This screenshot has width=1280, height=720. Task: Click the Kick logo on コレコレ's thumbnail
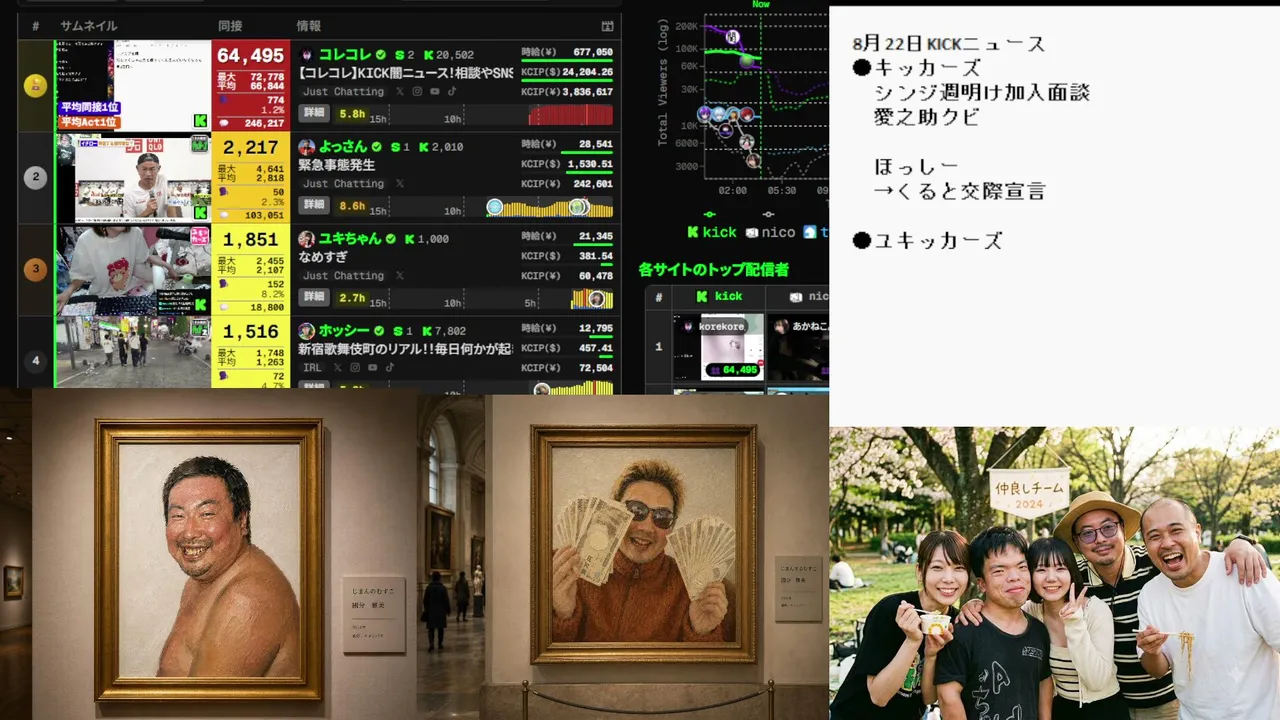click(x=201, y=121)
